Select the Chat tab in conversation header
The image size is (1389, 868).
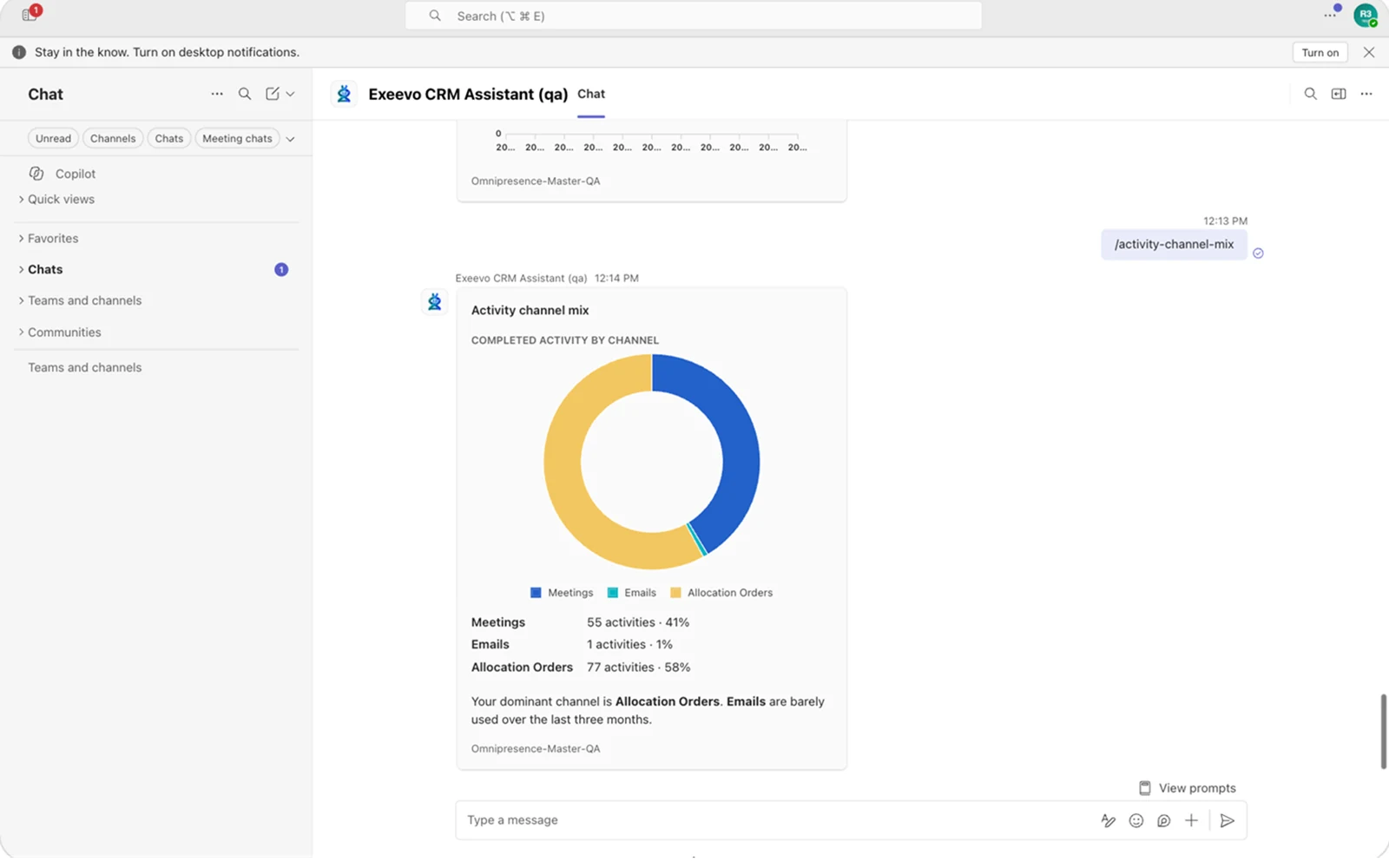591,94
